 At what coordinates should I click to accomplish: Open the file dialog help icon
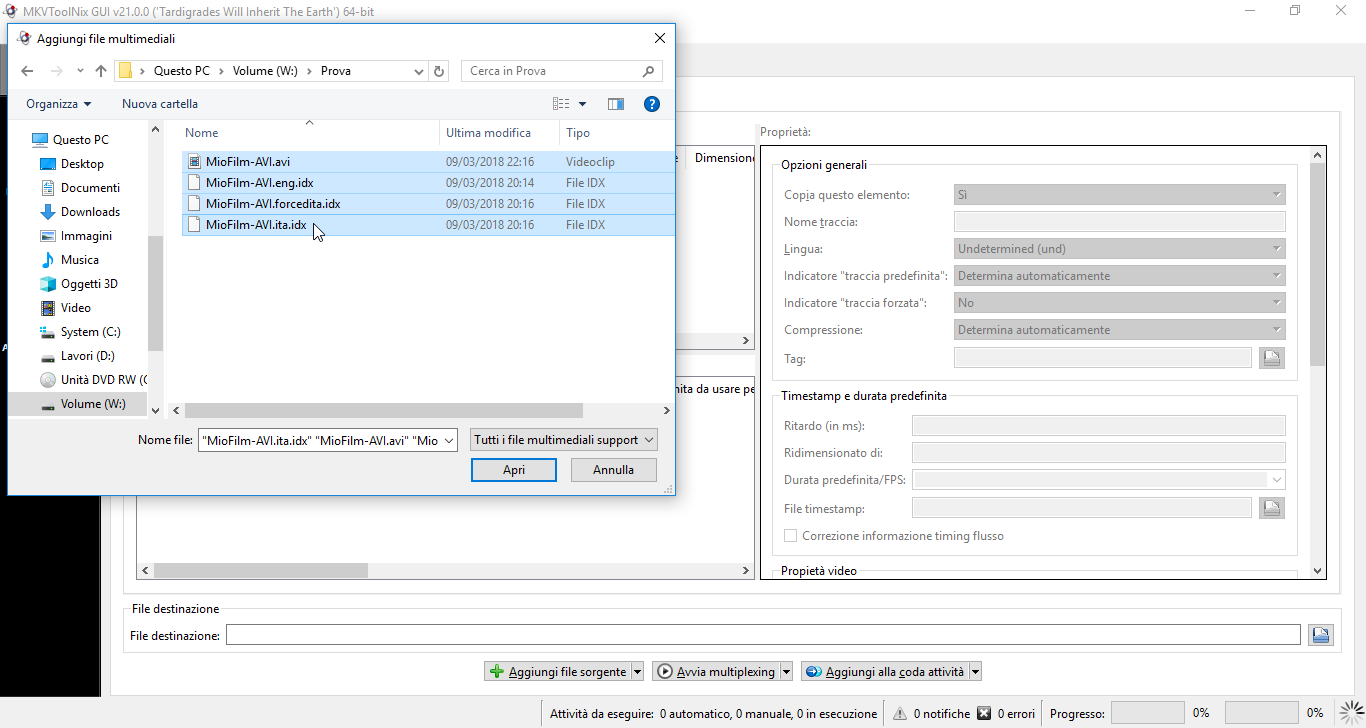pyautogui.click(x=652, y=104)
